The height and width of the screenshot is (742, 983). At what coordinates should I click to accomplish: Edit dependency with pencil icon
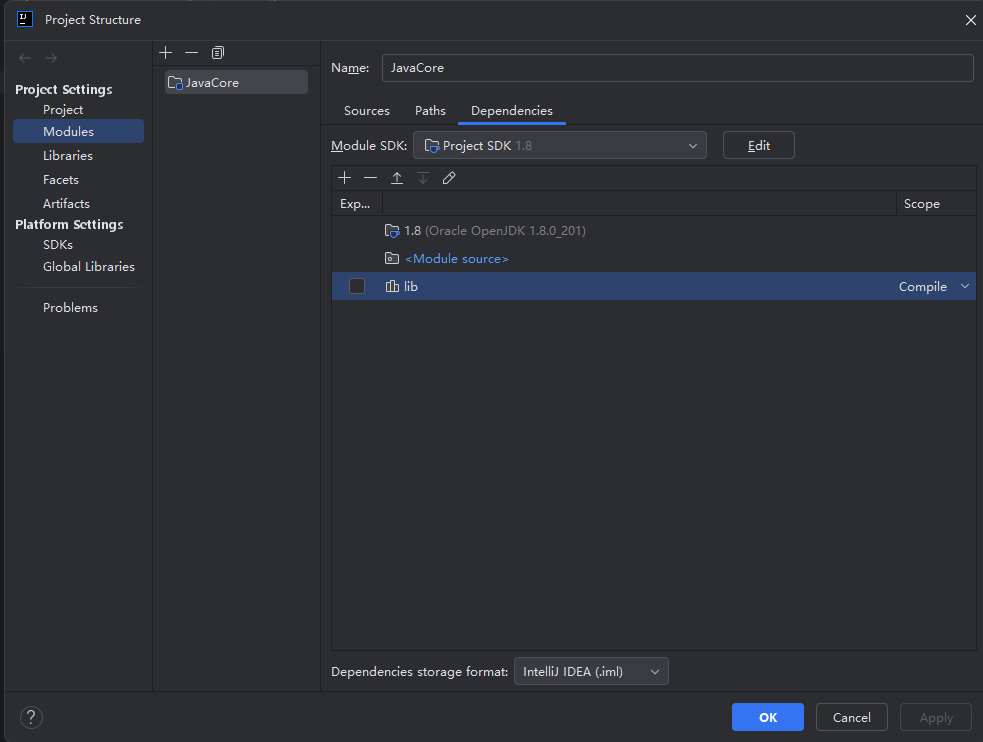coord(449,178)
